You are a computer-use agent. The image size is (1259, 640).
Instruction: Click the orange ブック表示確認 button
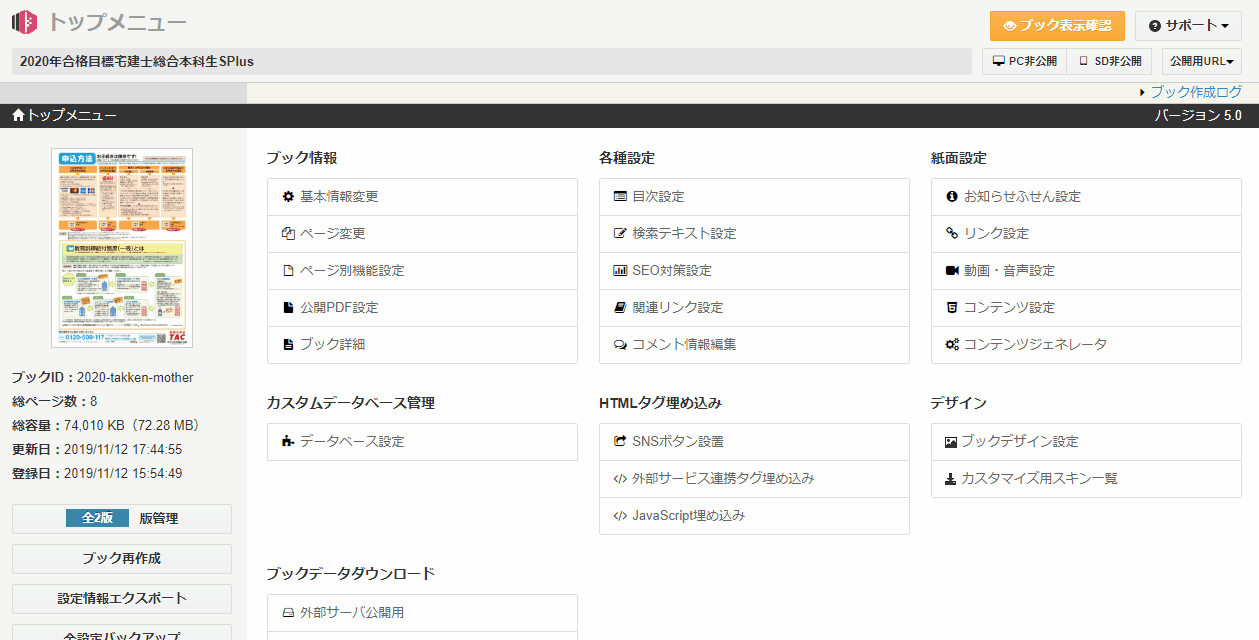[x=1057, y=26]
